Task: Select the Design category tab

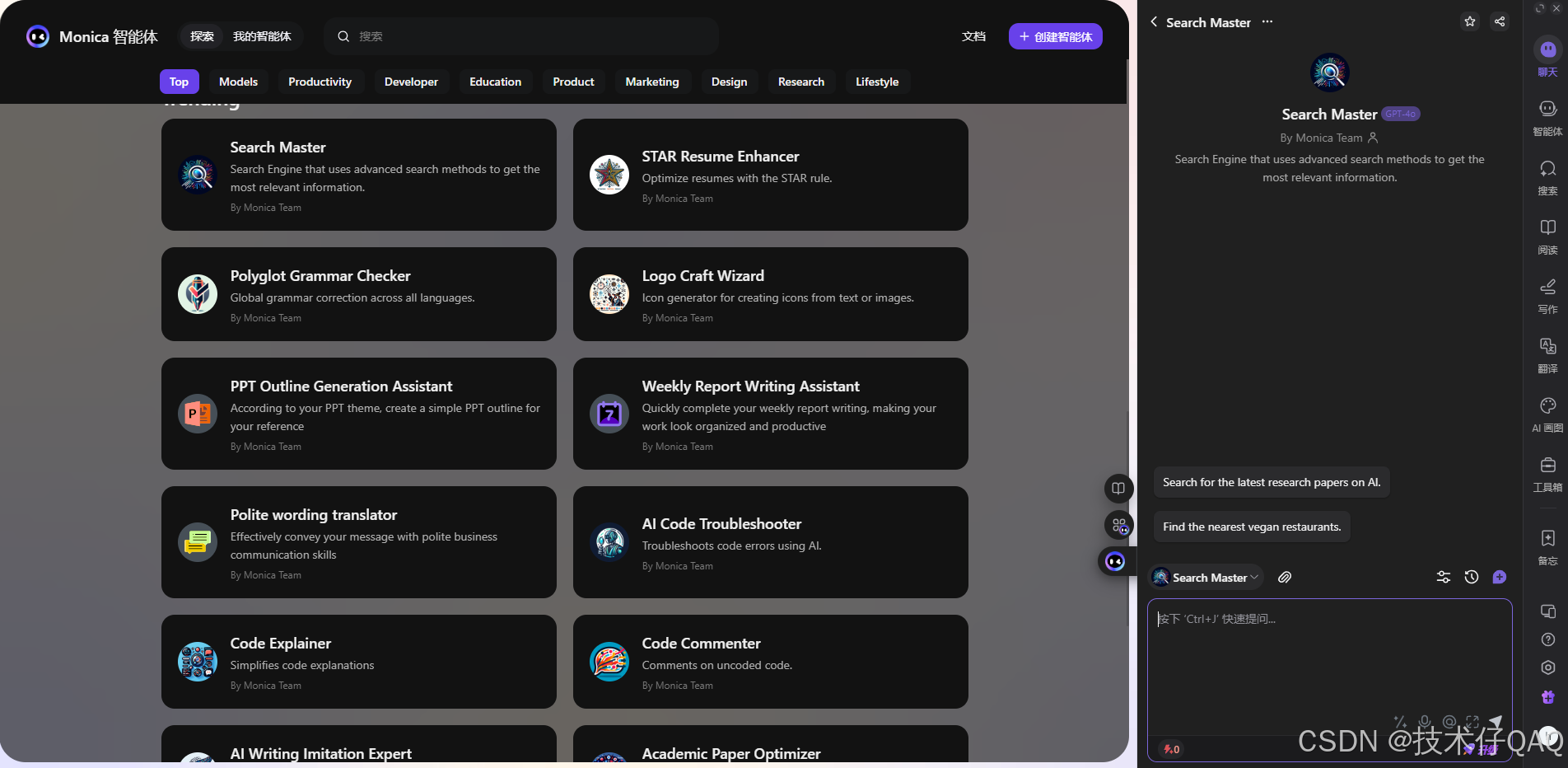Action: click(729, 82)
